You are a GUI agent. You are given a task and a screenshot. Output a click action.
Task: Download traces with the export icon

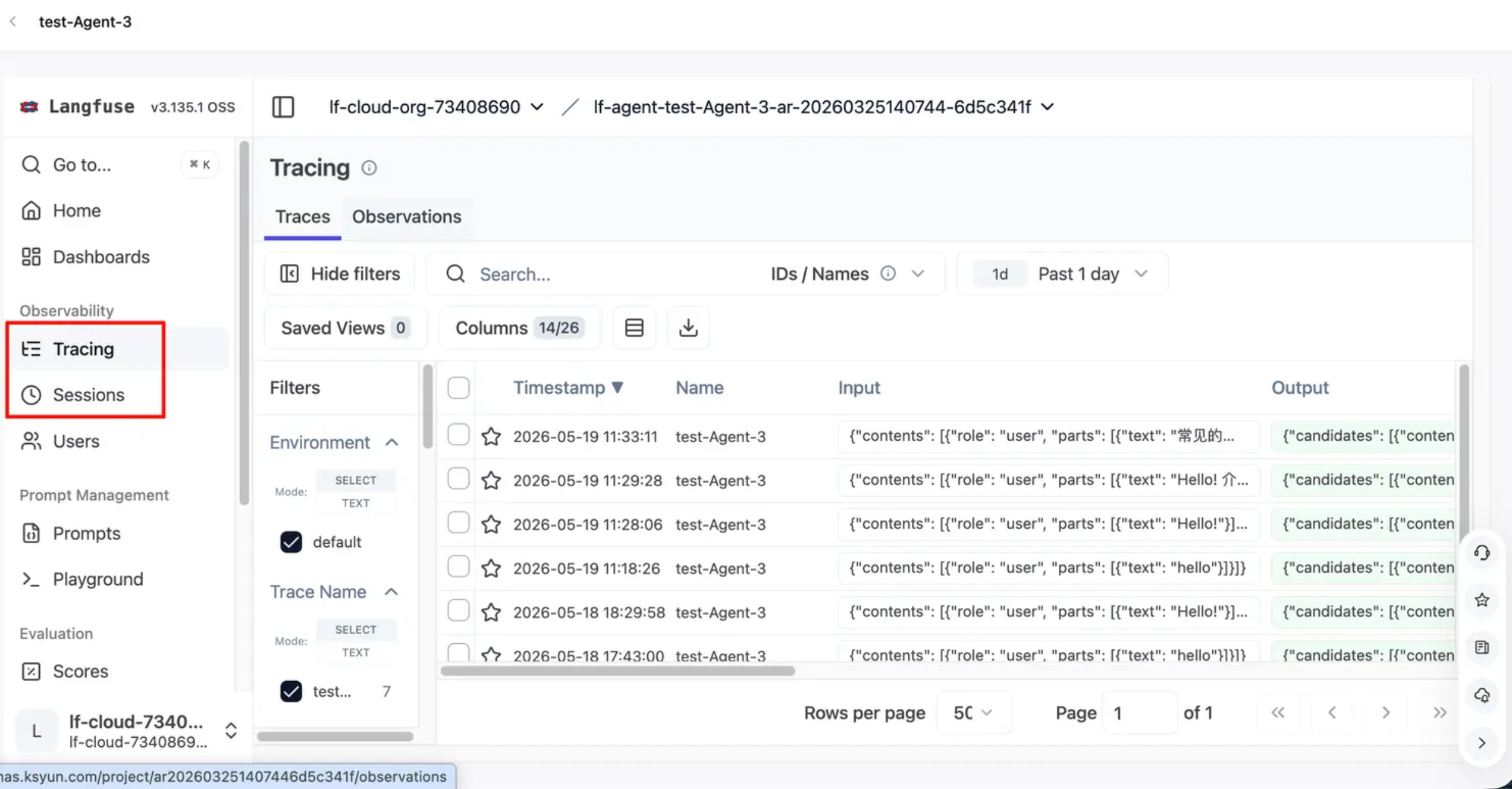point(688,328)
